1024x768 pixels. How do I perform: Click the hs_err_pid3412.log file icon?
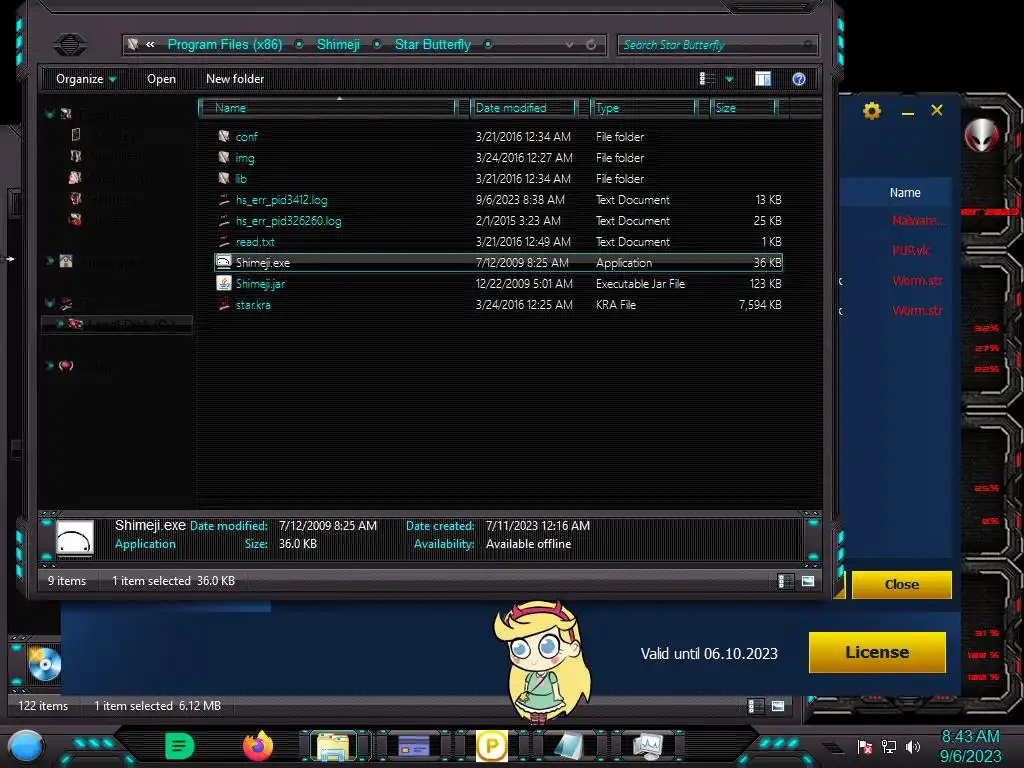click(x=224, y=199)
